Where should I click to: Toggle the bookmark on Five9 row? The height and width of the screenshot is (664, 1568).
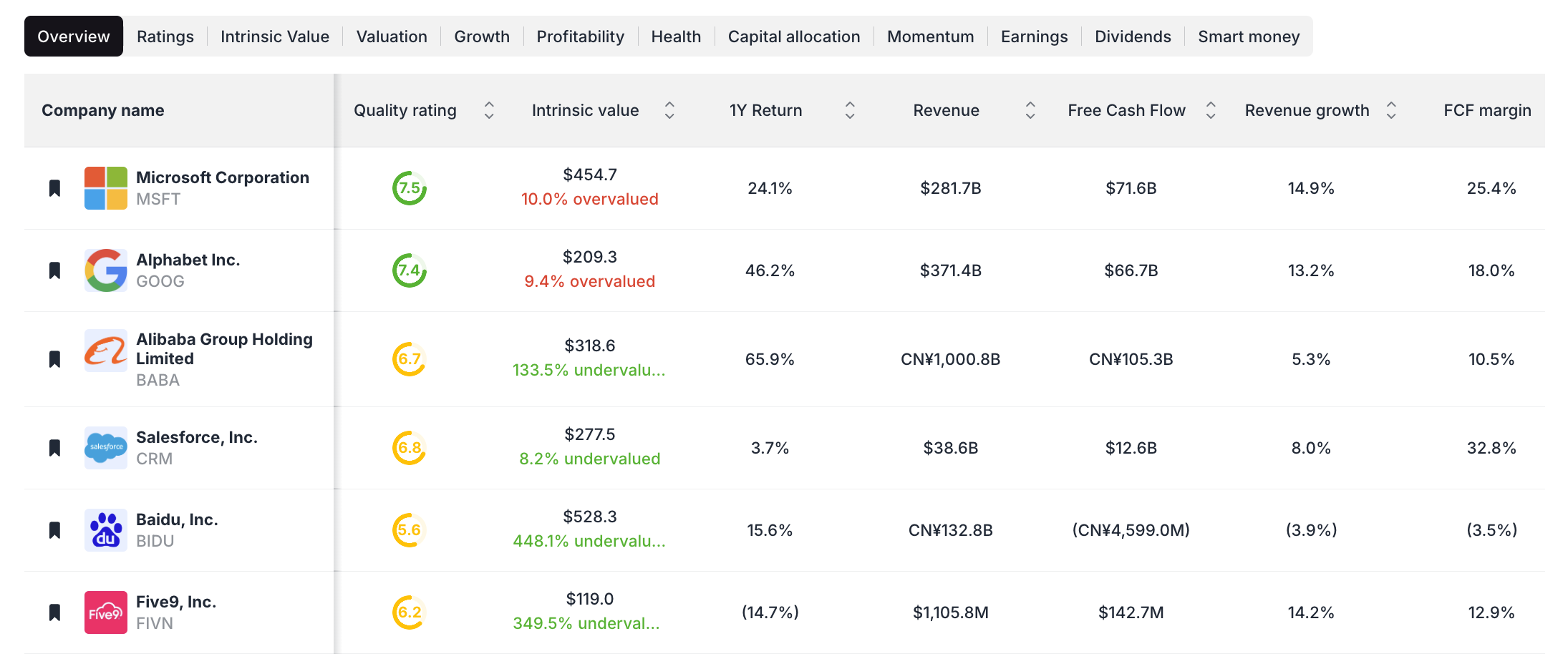pos(55,612)
